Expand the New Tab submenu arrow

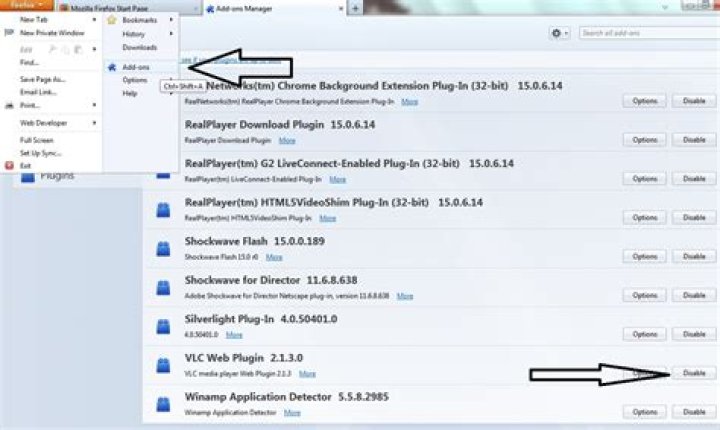tap(94, 19)
